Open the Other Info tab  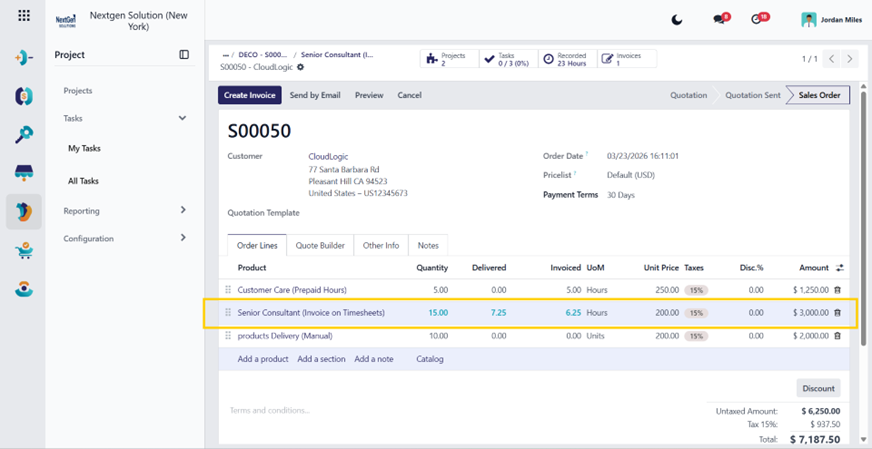(x=381, y=245)
